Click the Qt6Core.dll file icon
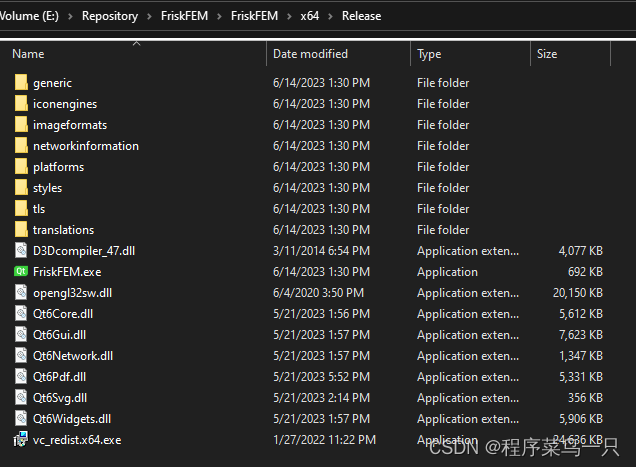This screenshot has height=467, width=636. coord(21,314)
